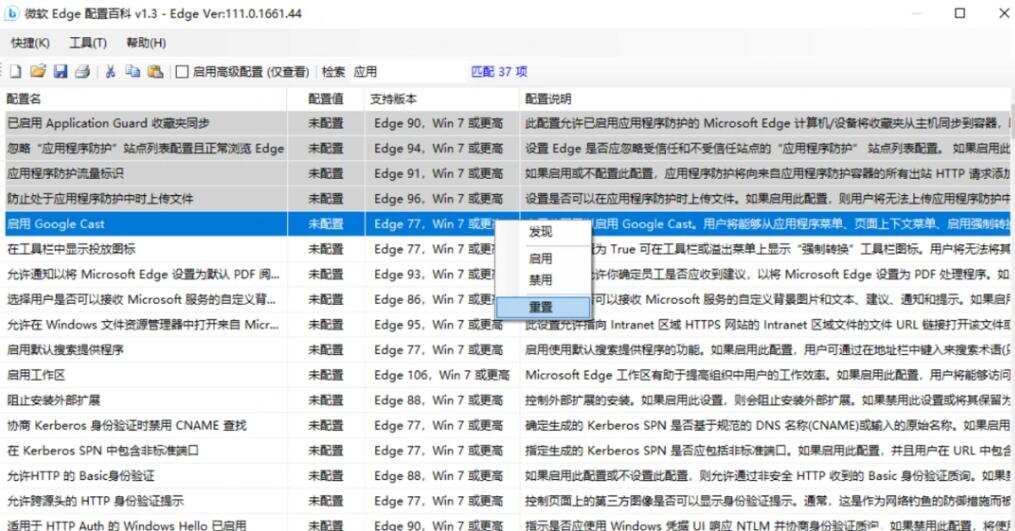
Task: Click the vertical scrollbar on the right
Action: pos(1012,311)
